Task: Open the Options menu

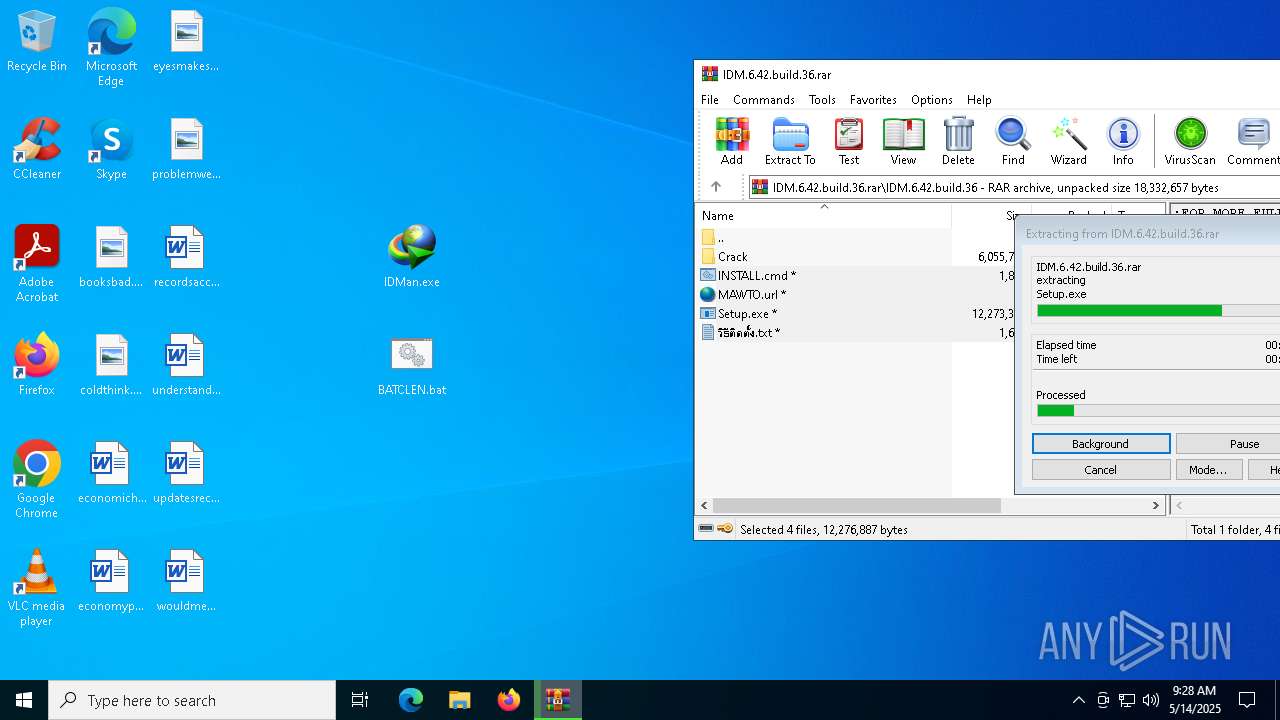Action: pos(931,100)
